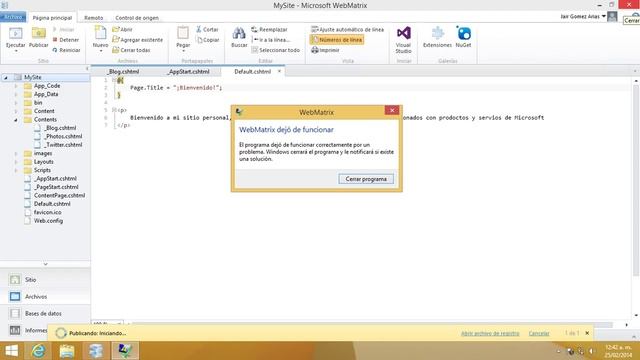This screenshot has height=360, width=640.
Task: Click the Windows Start button
Action: click(x=11, y=351)
